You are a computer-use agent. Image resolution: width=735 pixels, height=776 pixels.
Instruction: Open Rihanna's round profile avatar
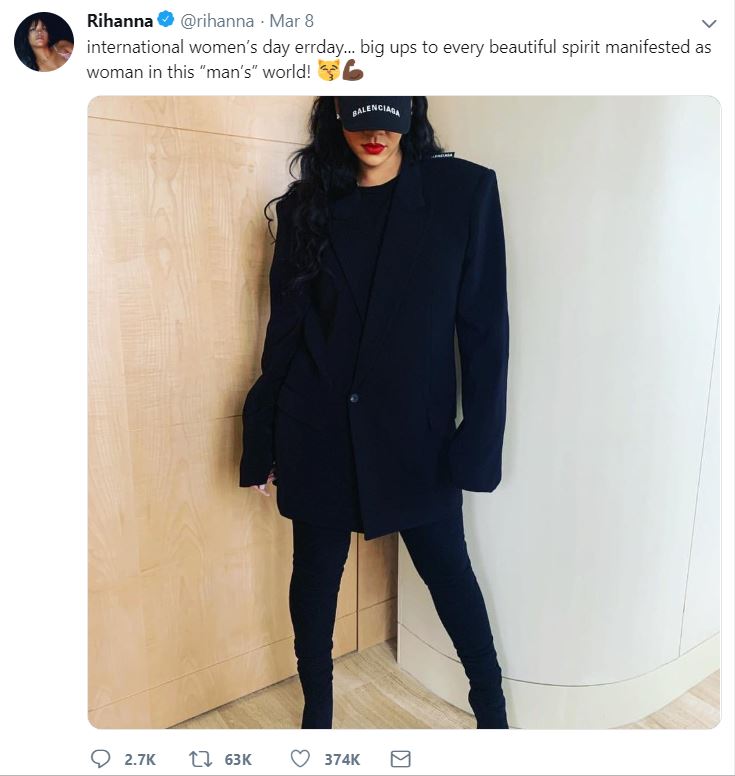click(44, 42)
